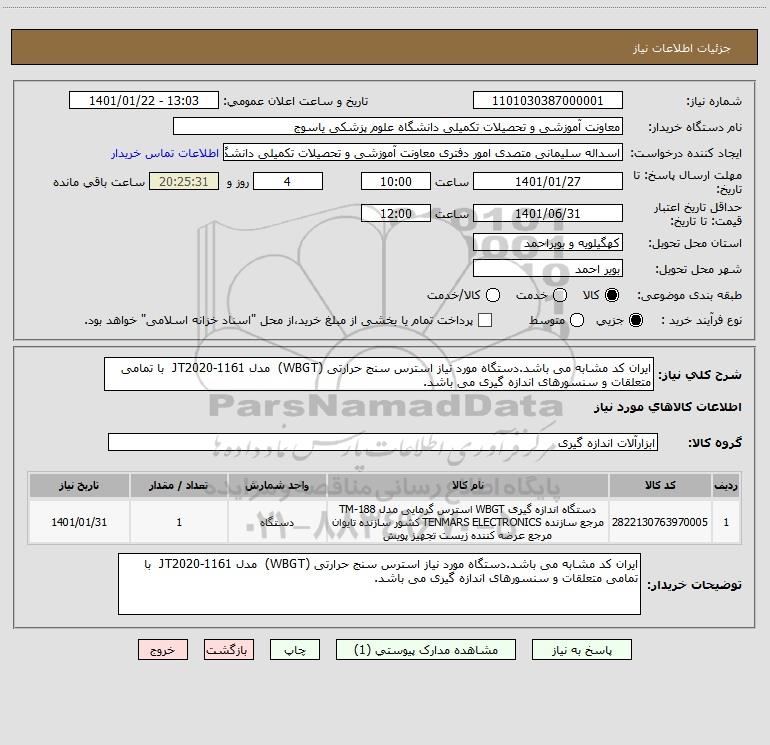Image resolution: width=770 pixels, height=745 pixels.
Task: Click the چاپ print button
Action: point(295,650)
